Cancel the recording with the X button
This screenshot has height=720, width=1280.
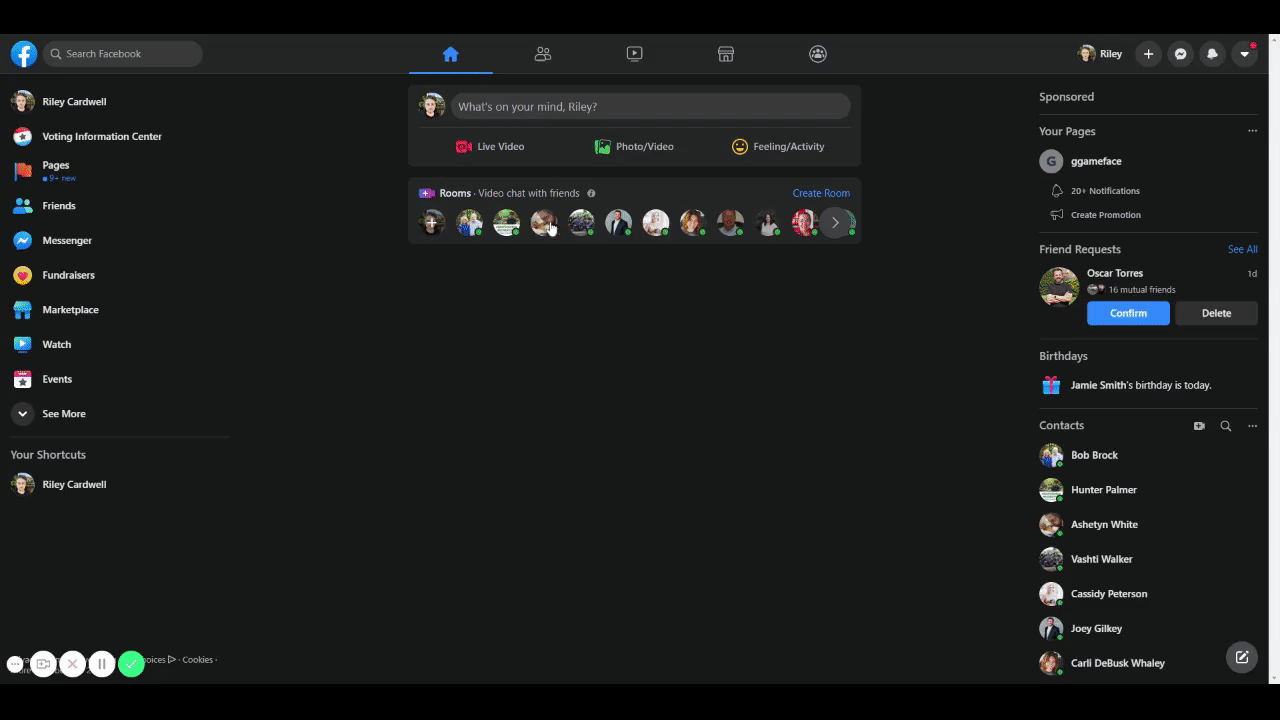click(x=72, y=664)
